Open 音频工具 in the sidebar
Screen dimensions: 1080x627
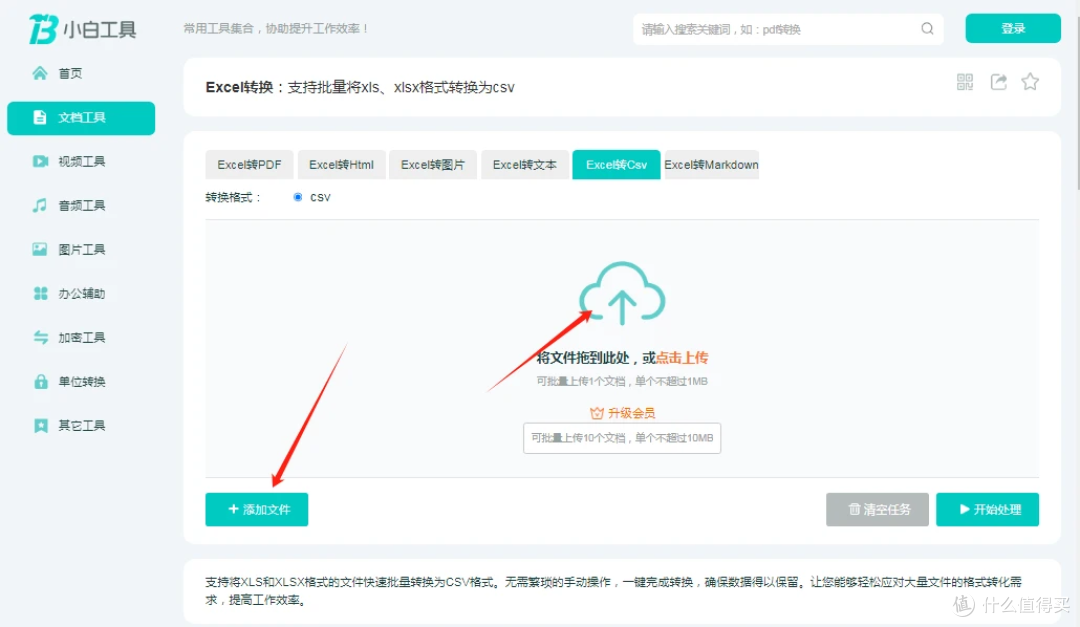(x=81, y=205)
